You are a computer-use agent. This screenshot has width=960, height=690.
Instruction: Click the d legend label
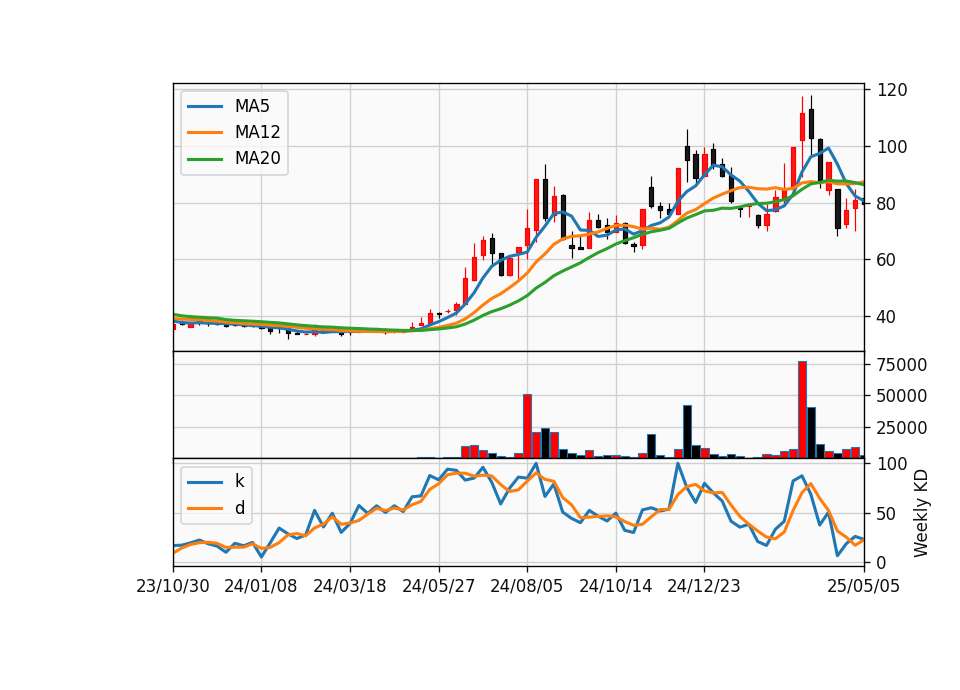click(x=239, y=508)
